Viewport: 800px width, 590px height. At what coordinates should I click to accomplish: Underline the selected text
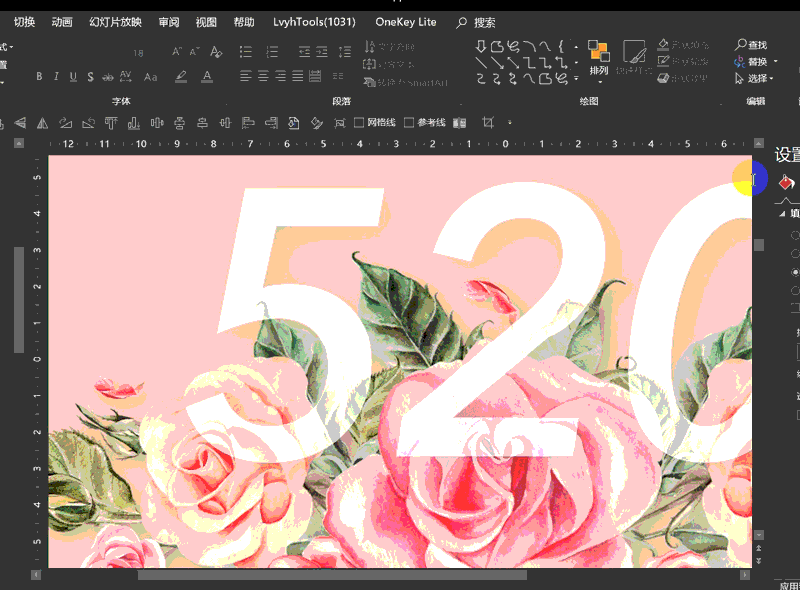point(73,77)
